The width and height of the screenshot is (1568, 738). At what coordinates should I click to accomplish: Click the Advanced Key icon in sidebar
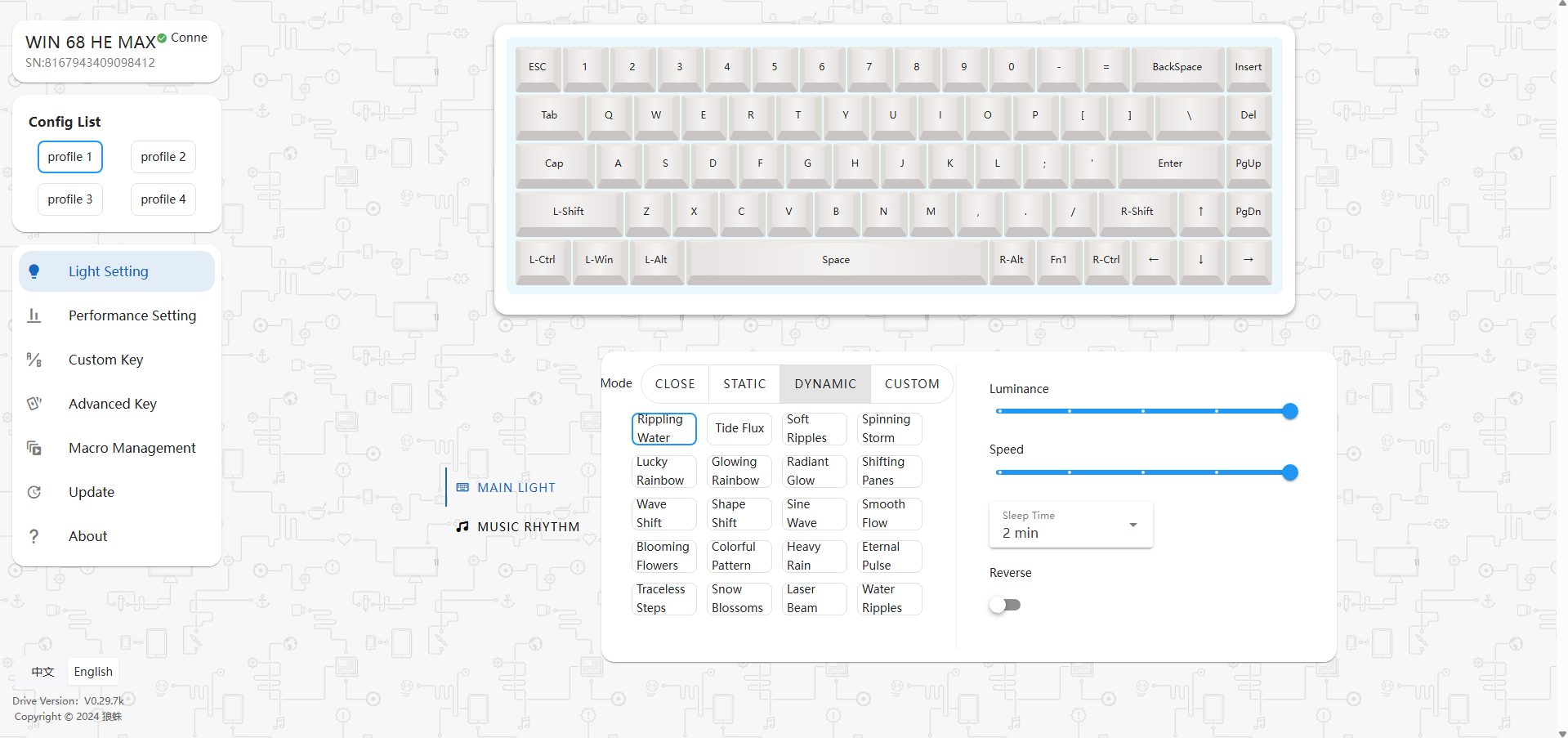coord(34,404)
